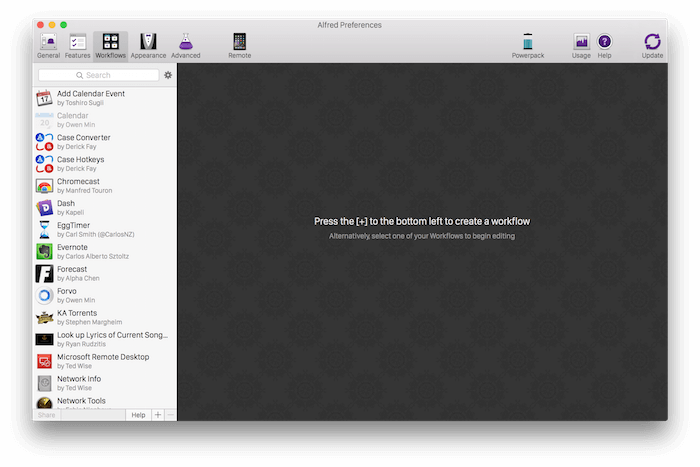This screenshot has width=700, height=467.
Task: Select the Network Tools workflow icon
Action: [x=44, y=403]
